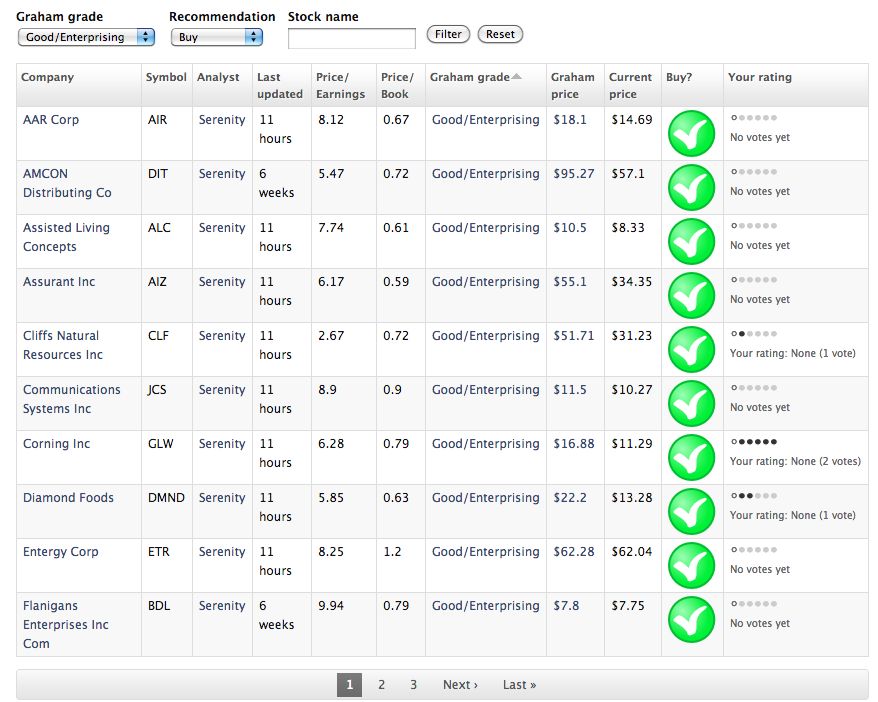Click analyst Serenity in the Corning Inc row
The width and height of the screenshot is (878, 702).
(222, 444)
